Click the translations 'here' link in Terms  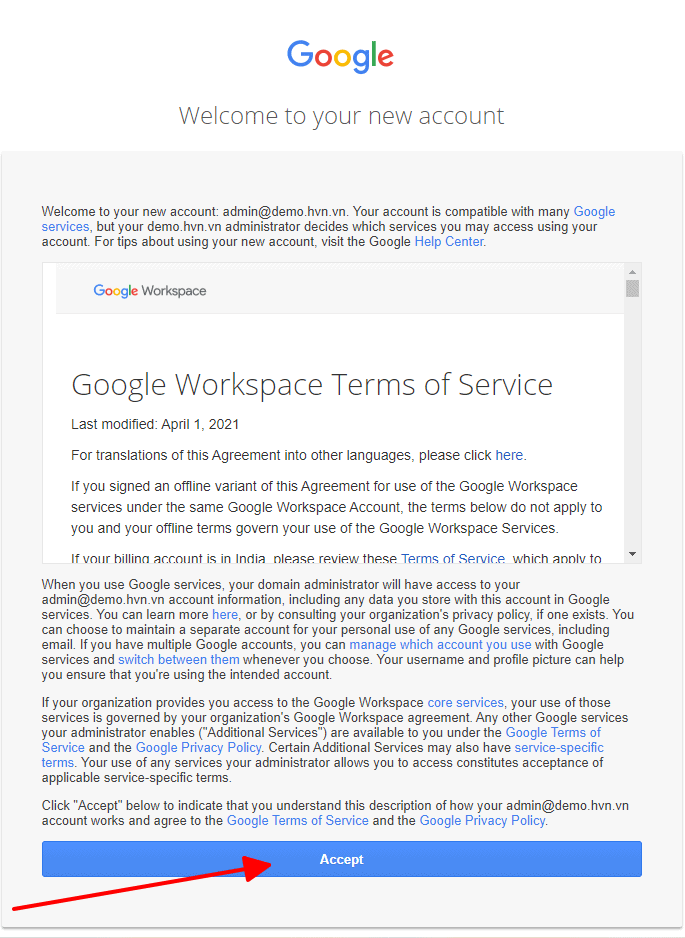[509, 455]
